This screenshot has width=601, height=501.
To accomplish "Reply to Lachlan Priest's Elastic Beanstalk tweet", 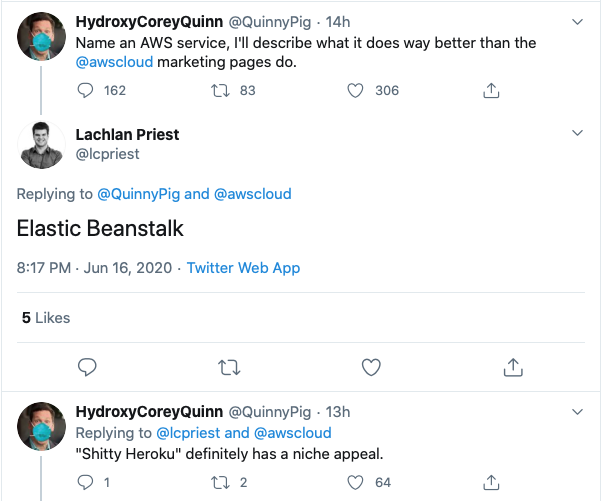I will (x=87, y=367).
